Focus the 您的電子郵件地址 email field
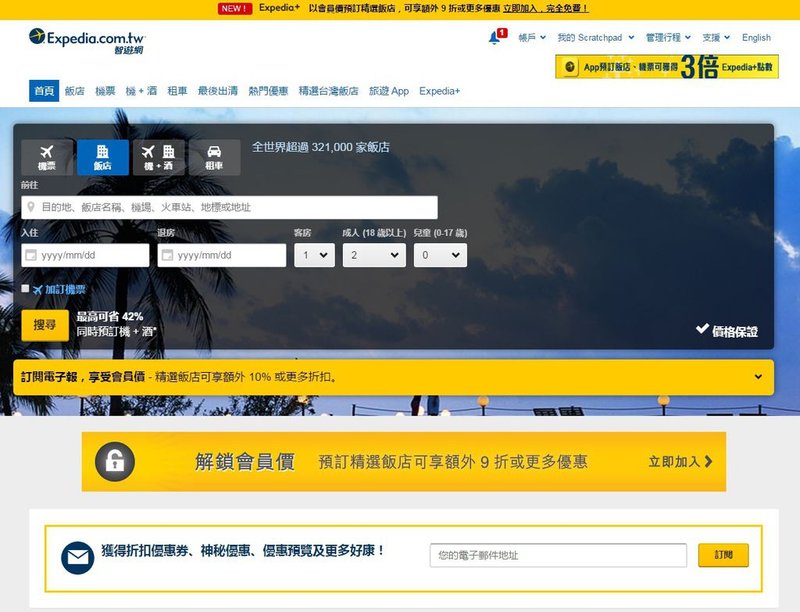Screen dimensions: 800x612 coord(558,555)
